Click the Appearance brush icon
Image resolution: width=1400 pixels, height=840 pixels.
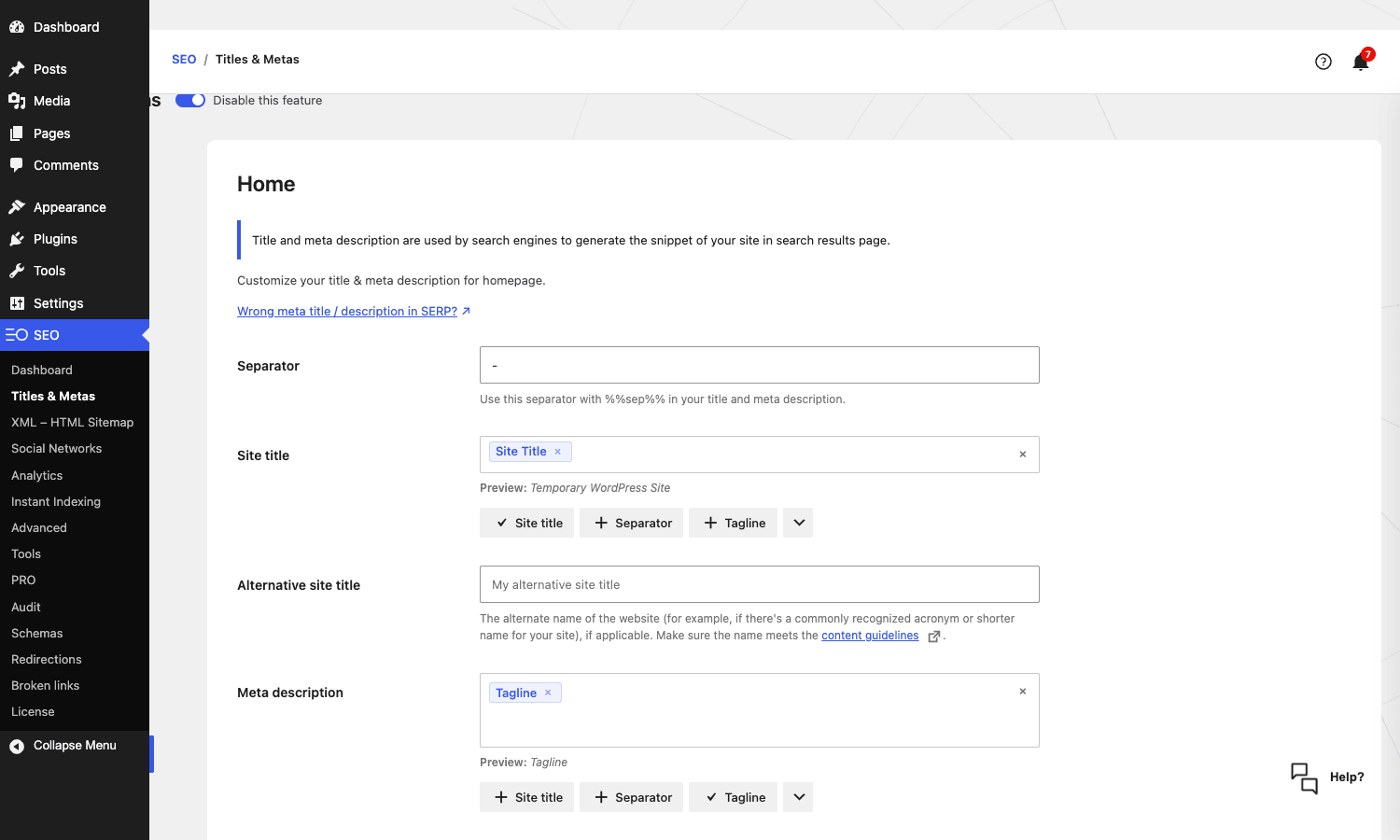click(17, 207)
